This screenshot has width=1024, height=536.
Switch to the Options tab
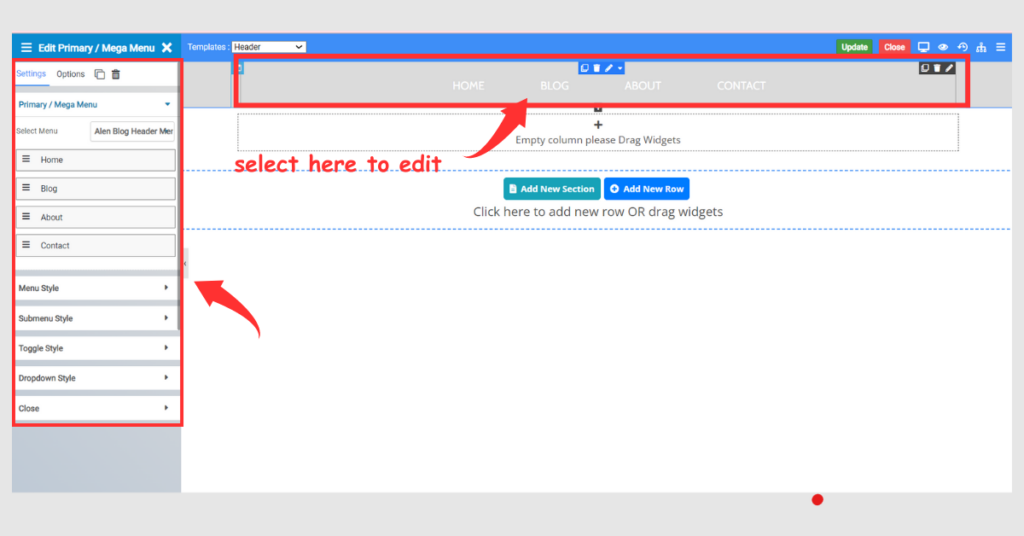(71, 74)
